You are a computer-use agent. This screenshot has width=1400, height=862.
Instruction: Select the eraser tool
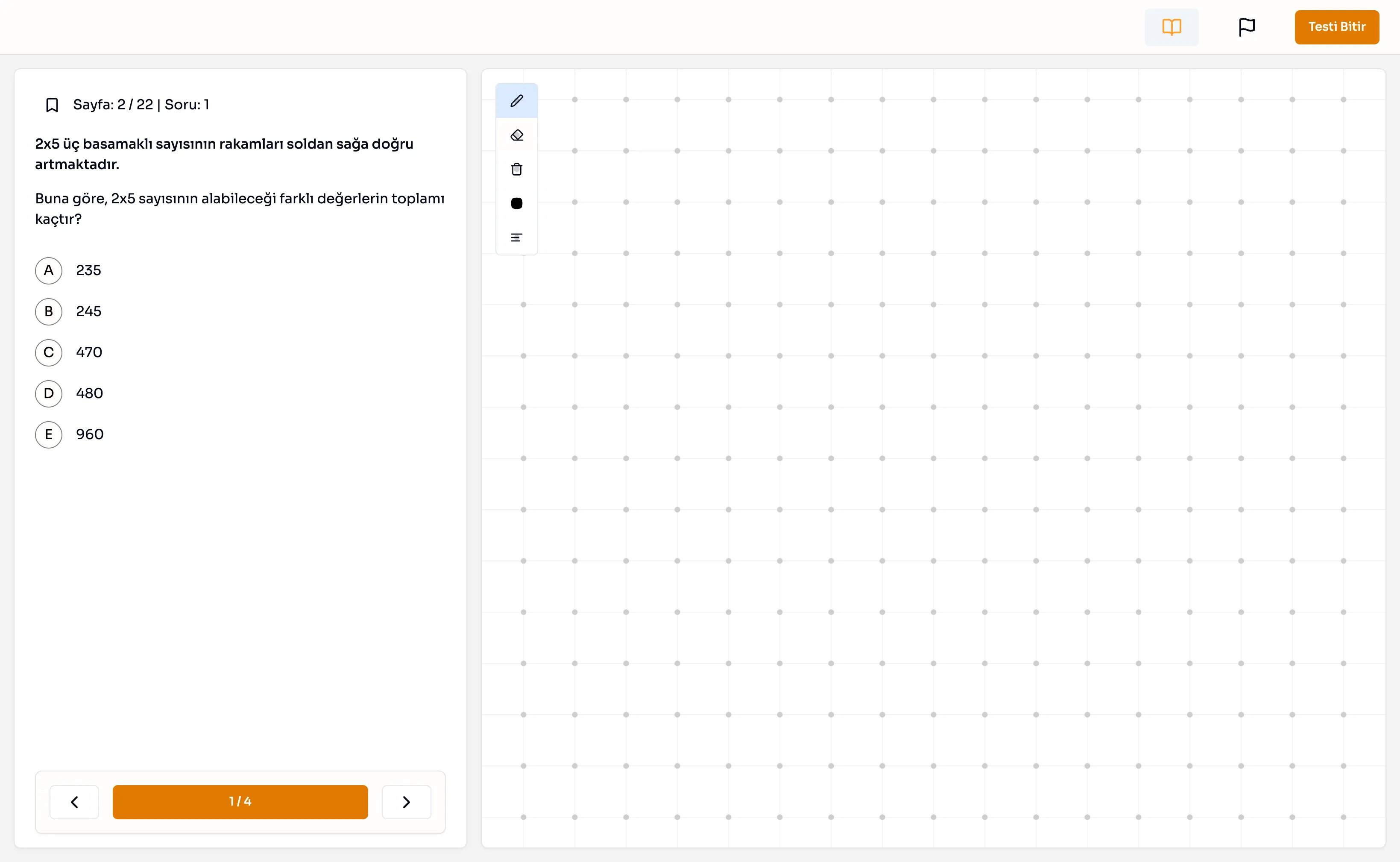pyautogui.click(x=516, y=135)
